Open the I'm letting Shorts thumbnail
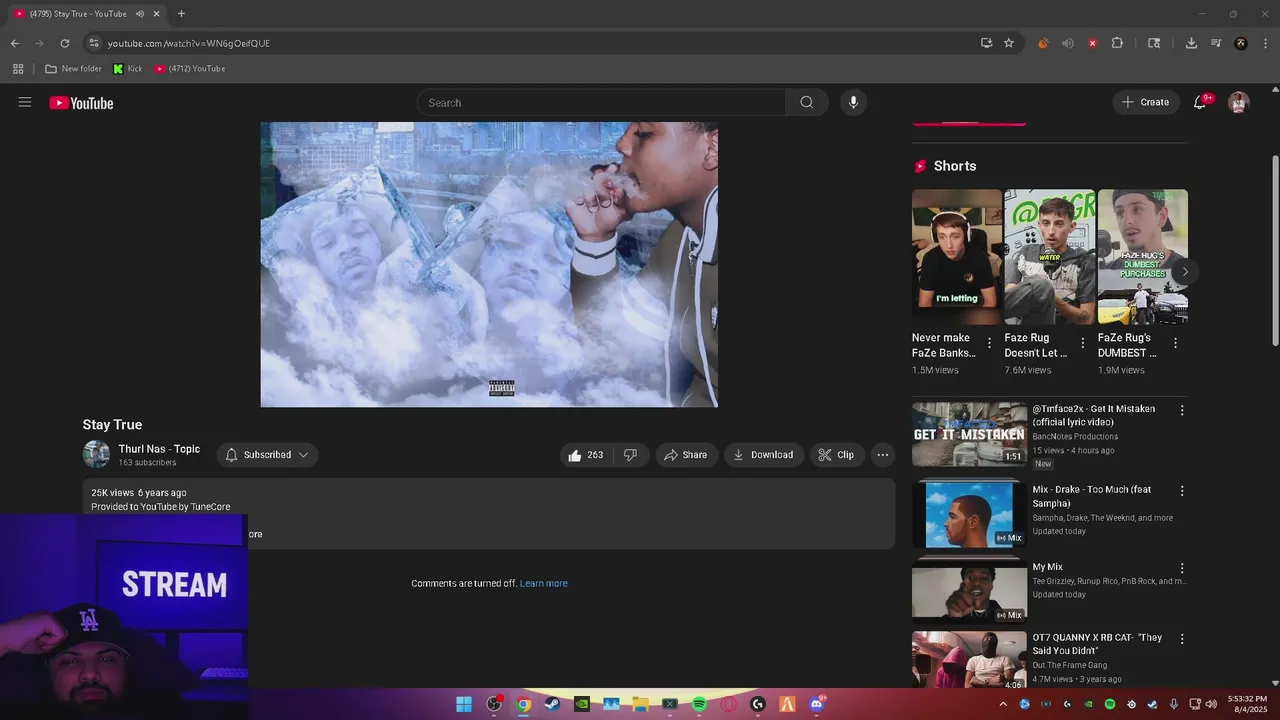This screenshot has width=1280, height=720. coord(956,257)
